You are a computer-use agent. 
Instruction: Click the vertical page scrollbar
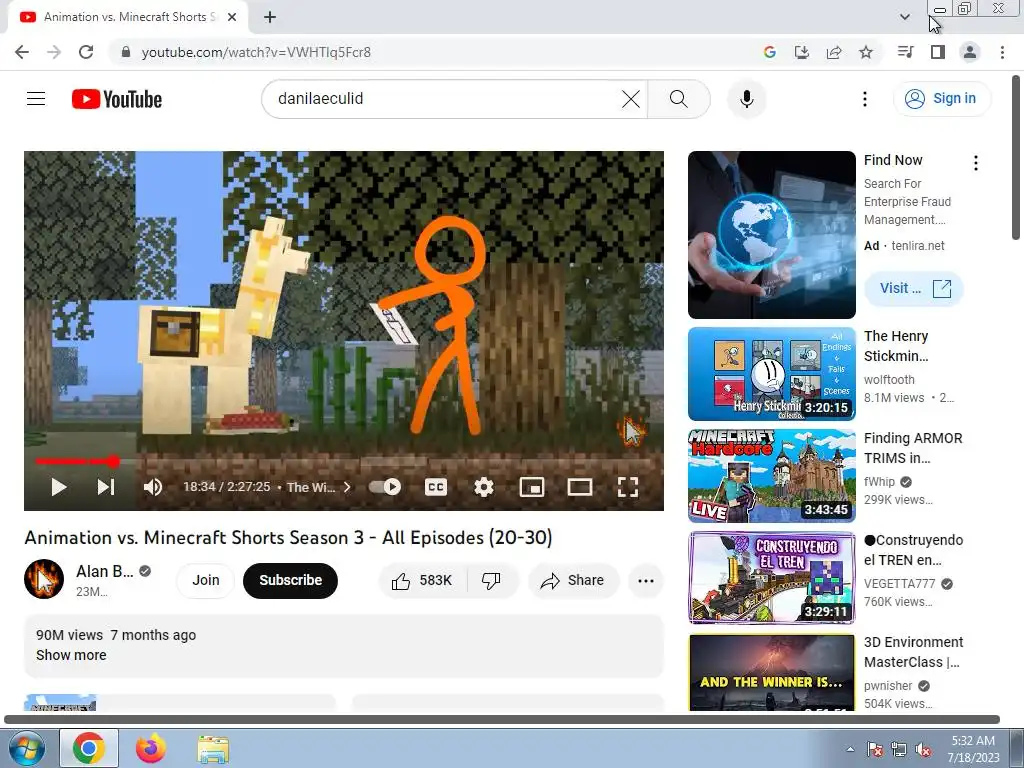pyautogui.click(x=1017, y=158)
